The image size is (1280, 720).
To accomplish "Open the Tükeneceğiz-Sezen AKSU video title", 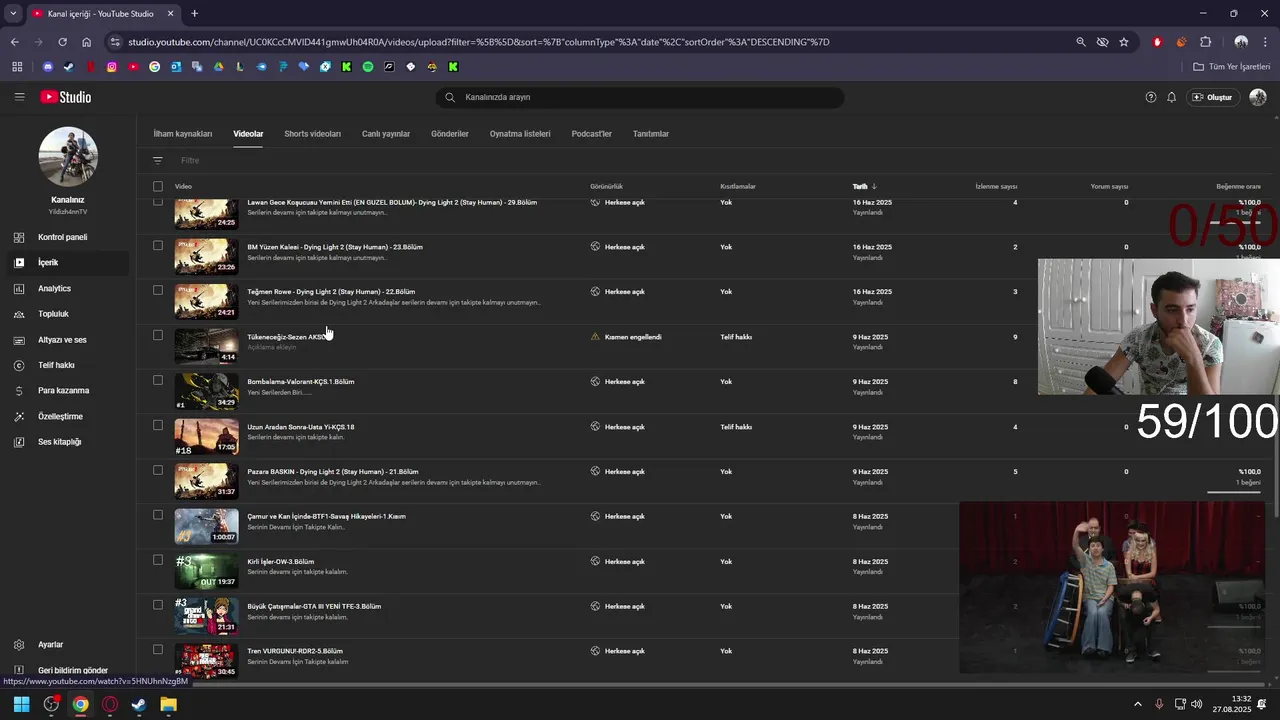I will click(287, 337).
